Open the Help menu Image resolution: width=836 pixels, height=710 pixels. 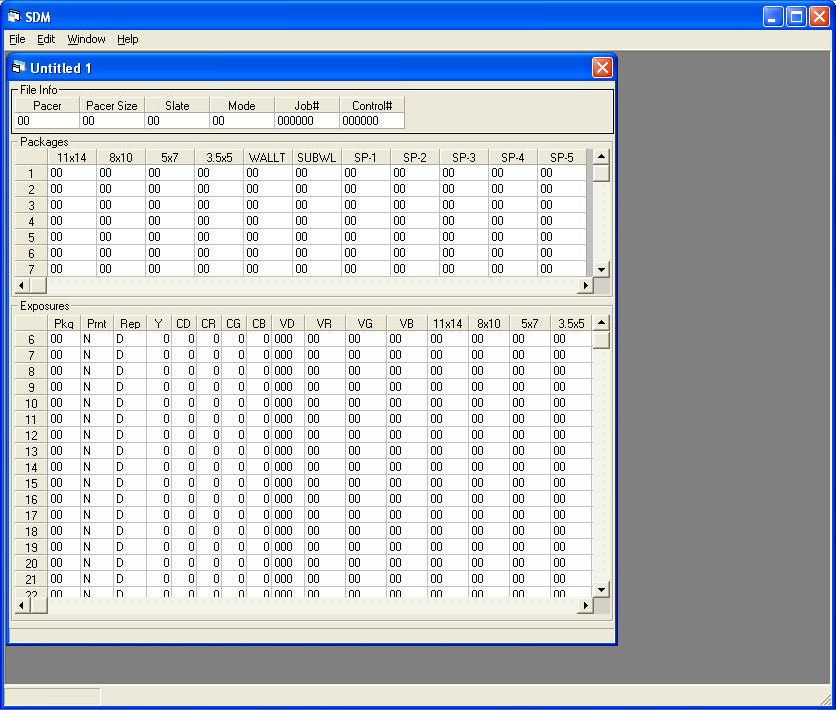127,39
